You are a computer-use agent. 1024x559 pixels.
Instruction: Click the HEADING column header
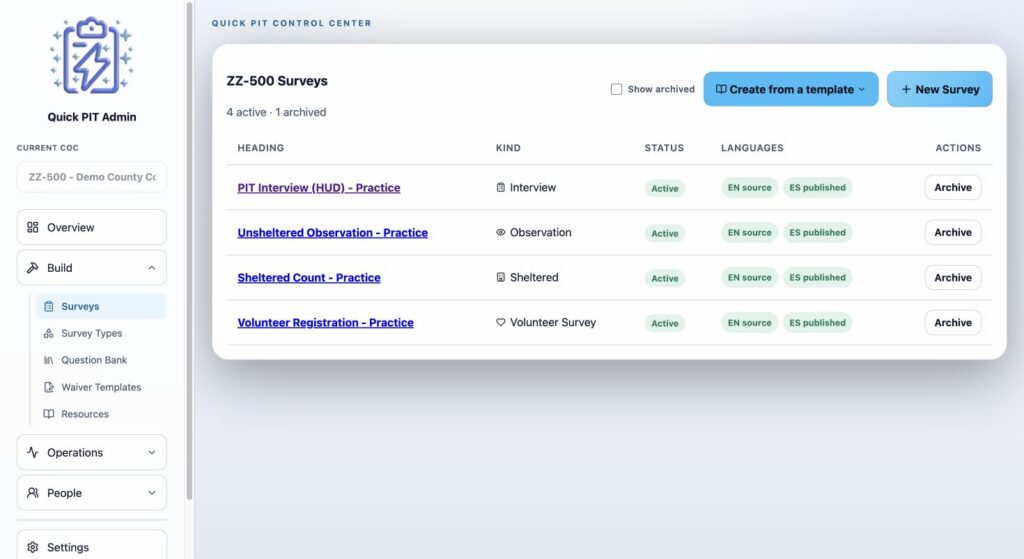pos(261,148)
